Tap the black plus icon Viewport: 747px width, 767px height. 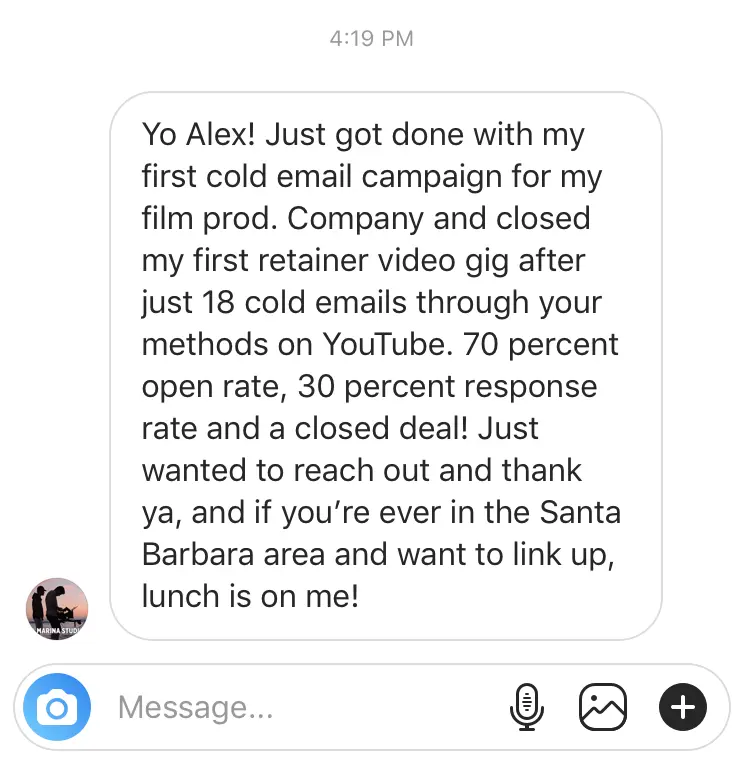683,707
